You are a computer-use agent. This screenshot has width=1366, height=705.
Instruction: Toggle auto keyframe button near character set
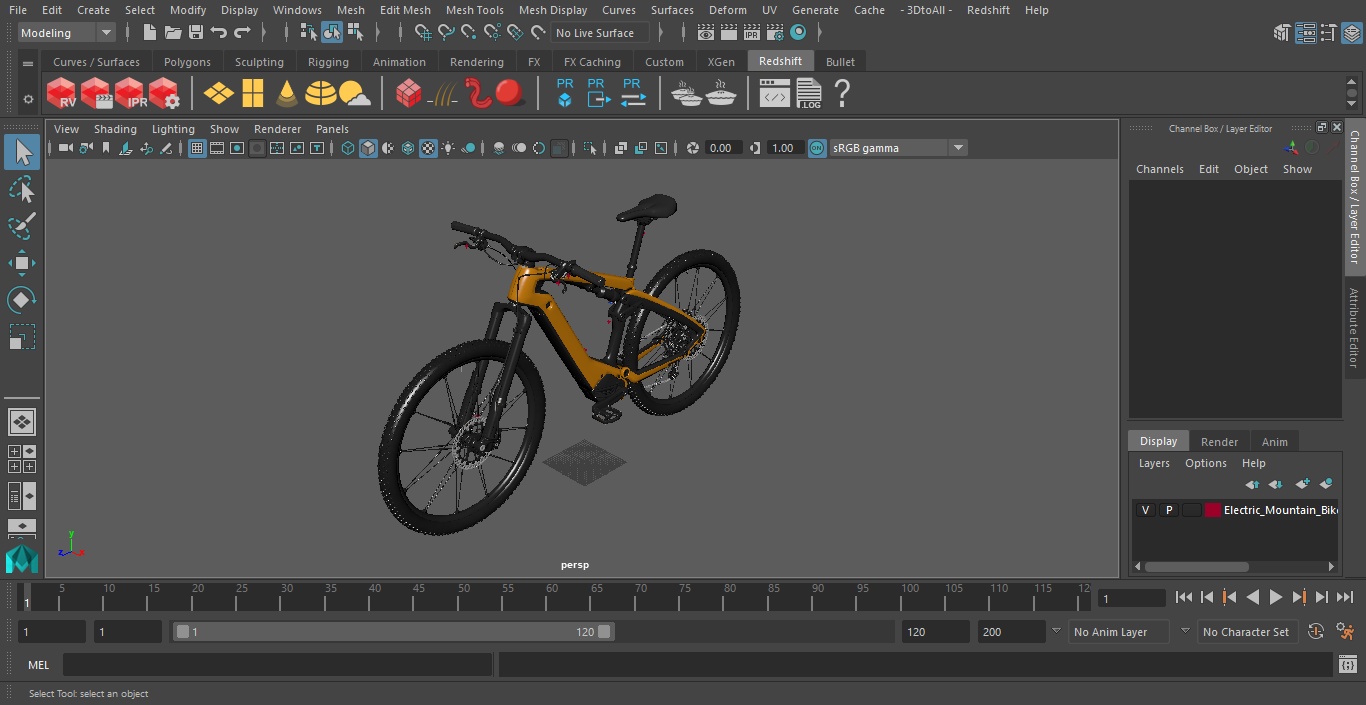point(1316,632)
